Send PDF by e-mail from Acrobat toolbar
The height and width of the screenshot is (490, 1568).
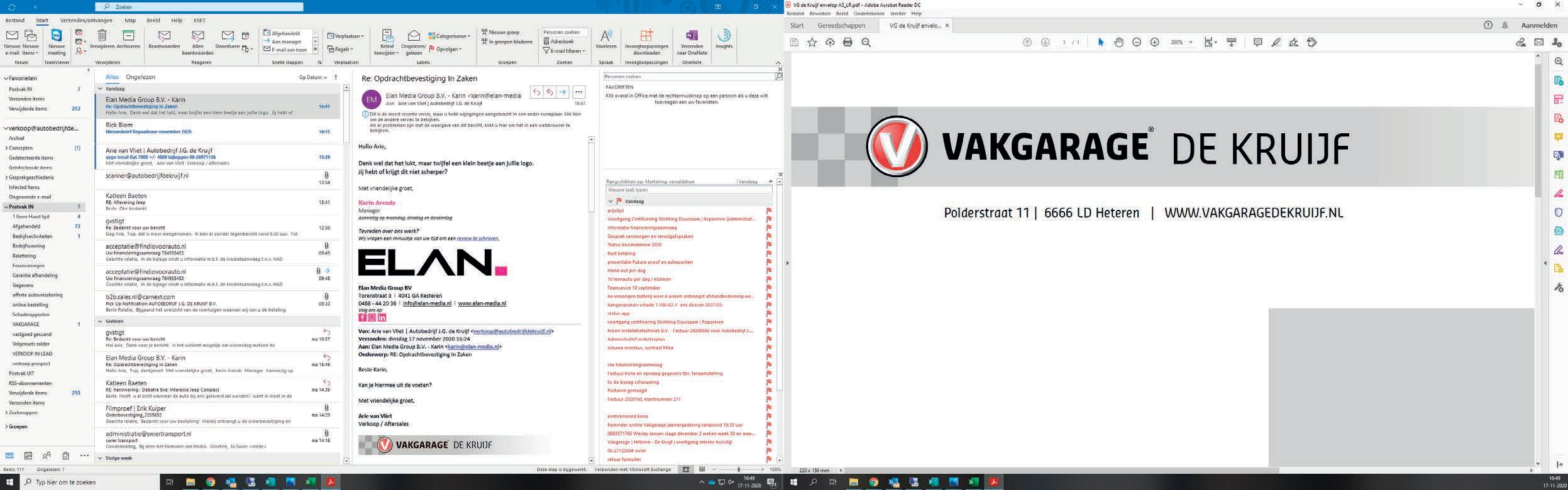(x=1539, y=42)
